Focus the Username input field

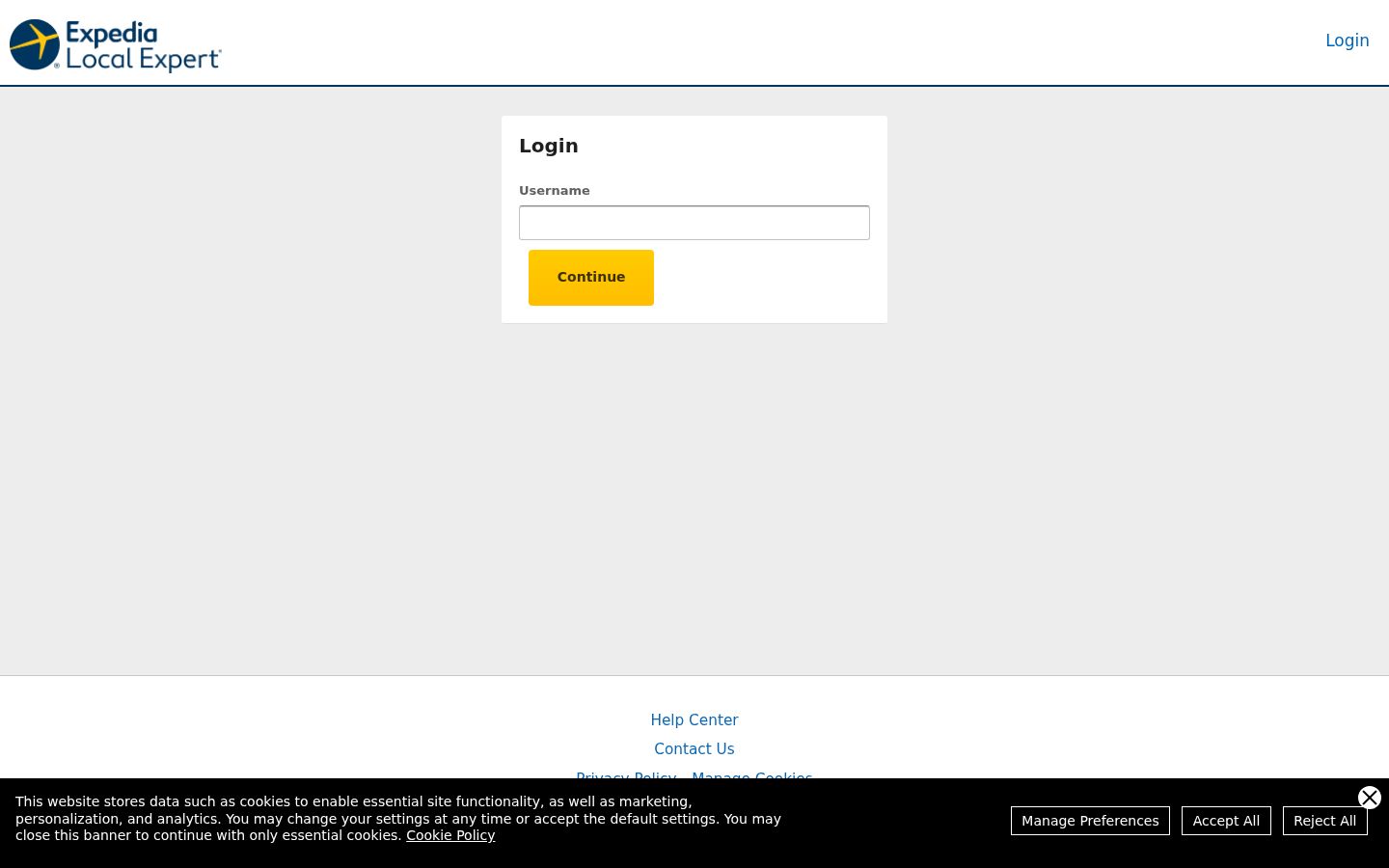(x=694, y=223)
